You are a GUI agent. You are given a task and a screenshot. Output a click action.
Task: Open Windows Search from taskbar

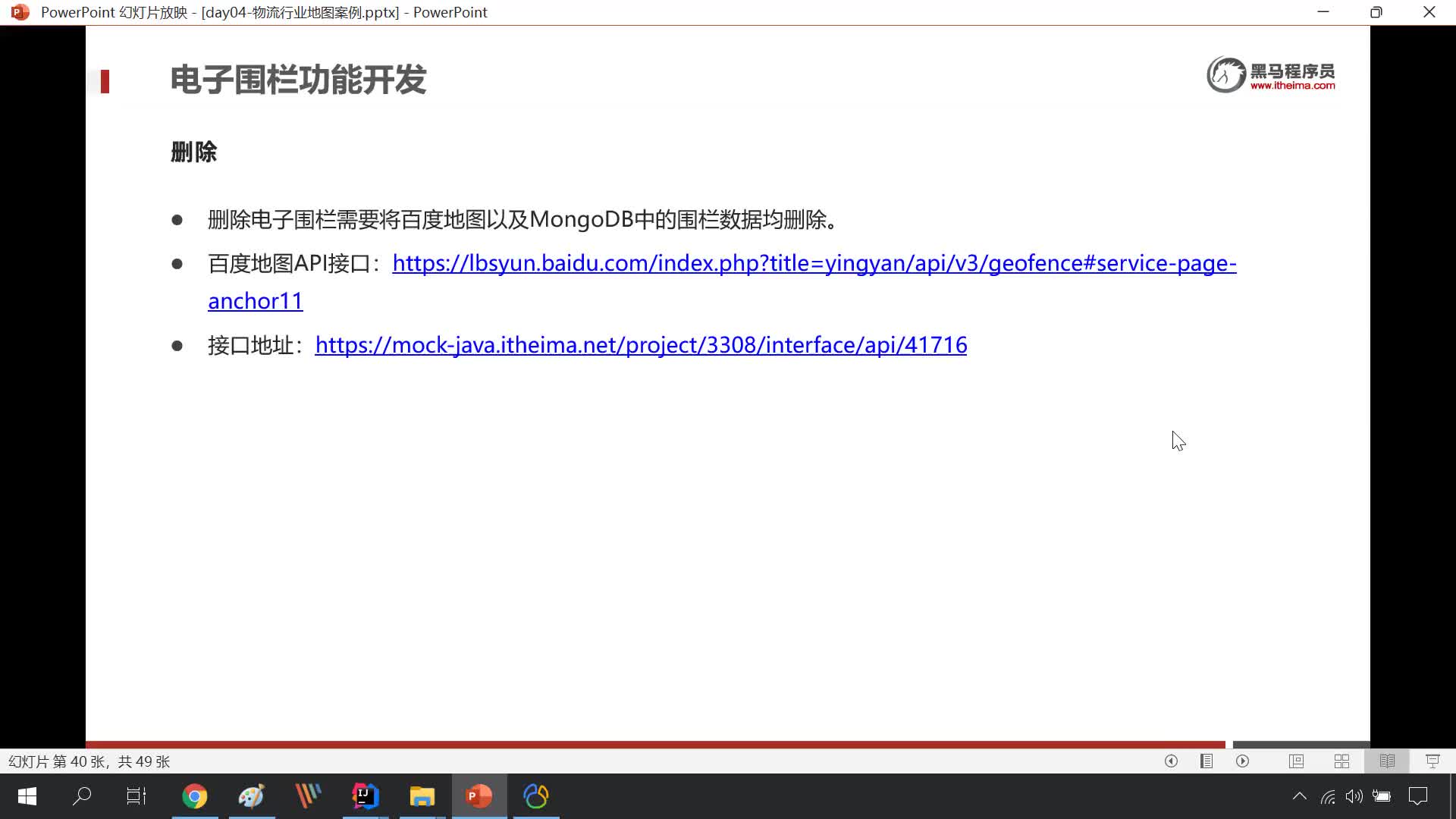(x=82, y=796)
